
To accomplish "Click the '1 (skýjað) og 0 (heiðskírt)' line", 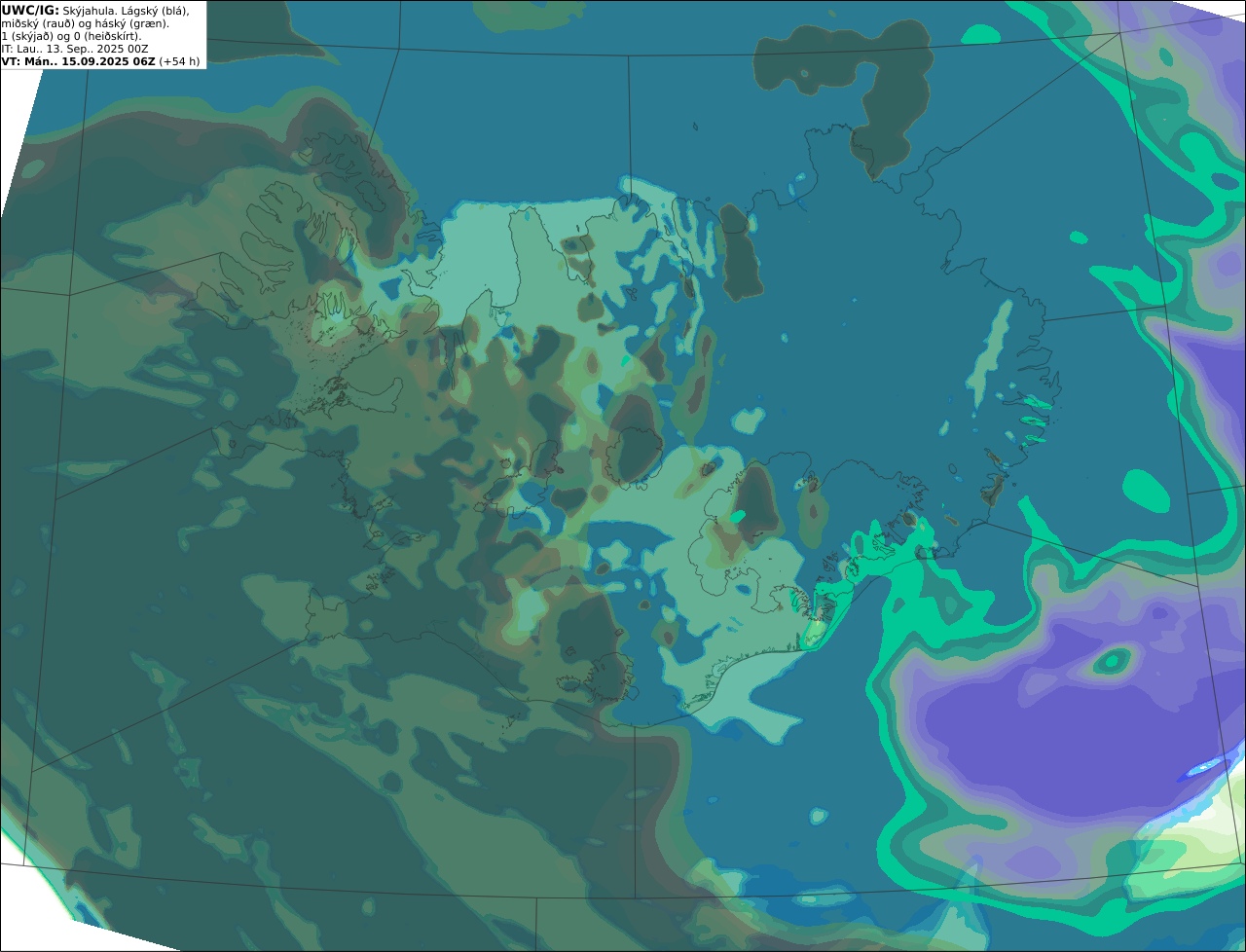I will [x=71, y=35].
